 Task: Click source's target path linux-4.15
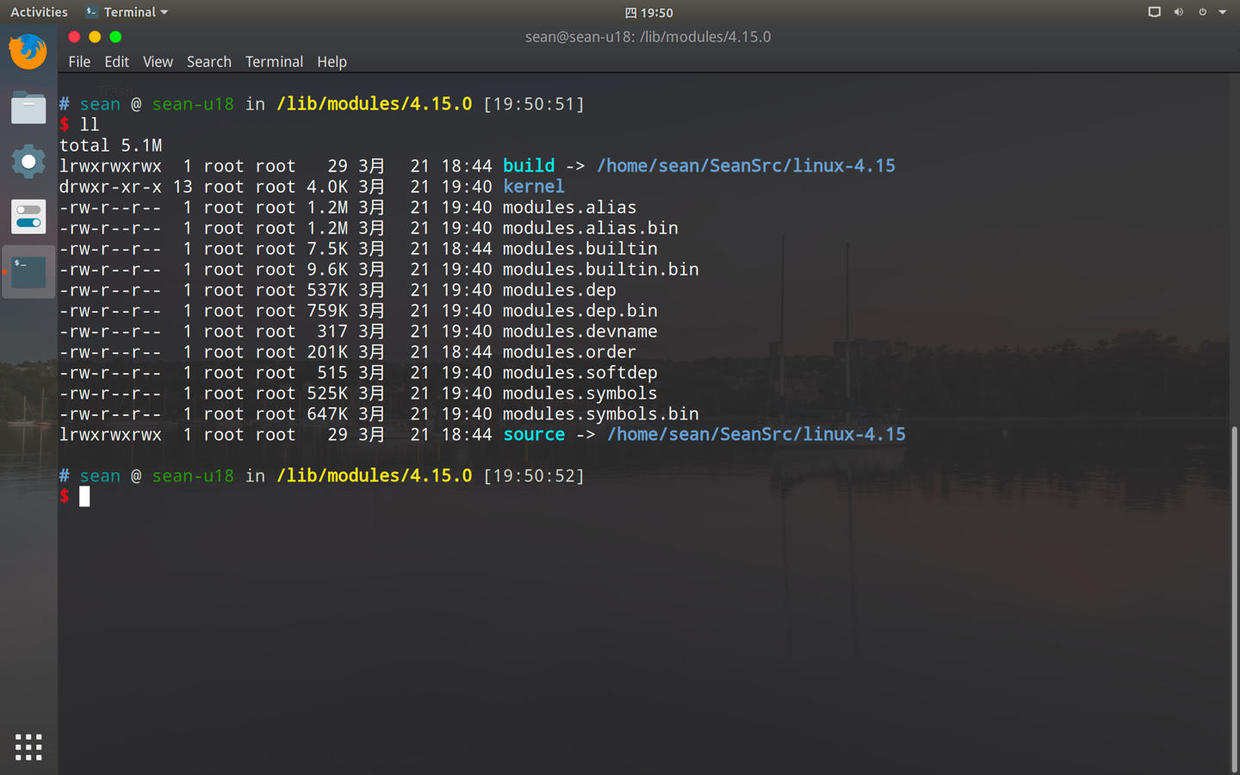[756, 434]
